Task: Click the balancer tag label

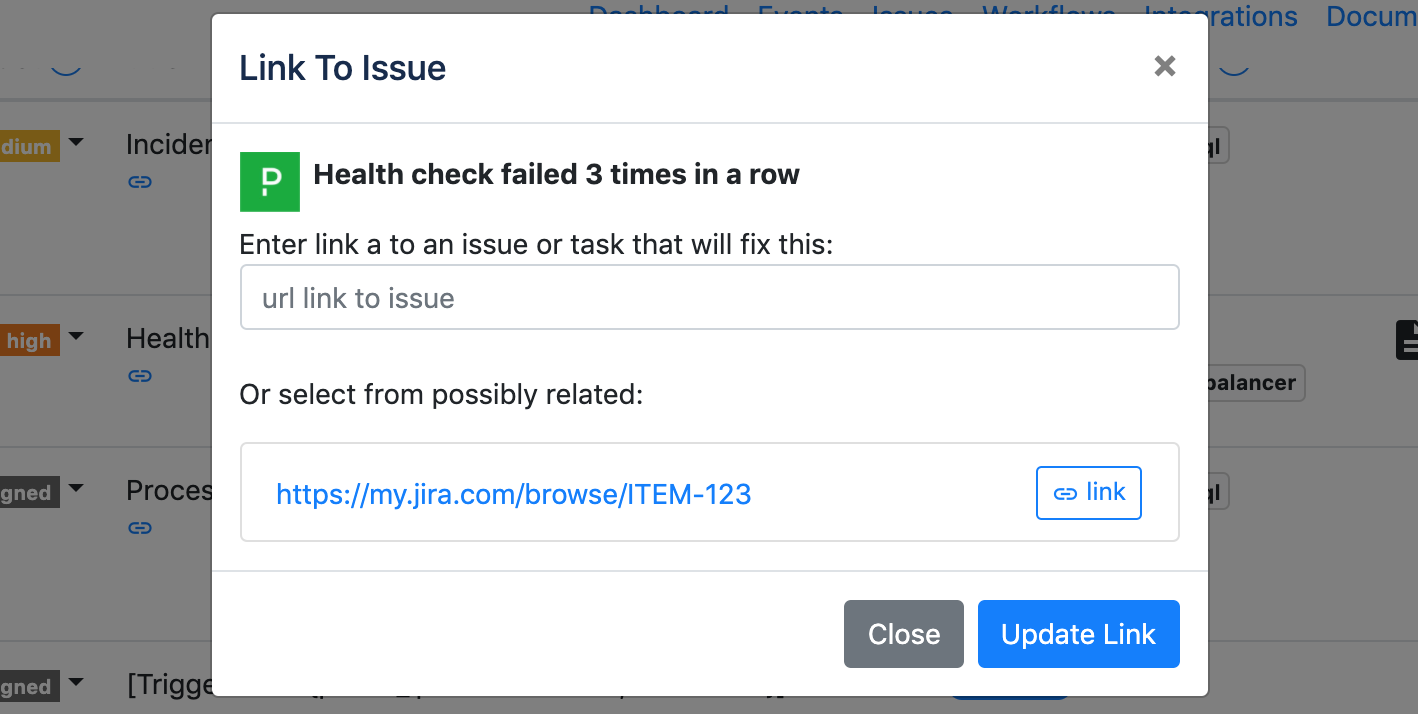Action: (x=1255, y=382)
